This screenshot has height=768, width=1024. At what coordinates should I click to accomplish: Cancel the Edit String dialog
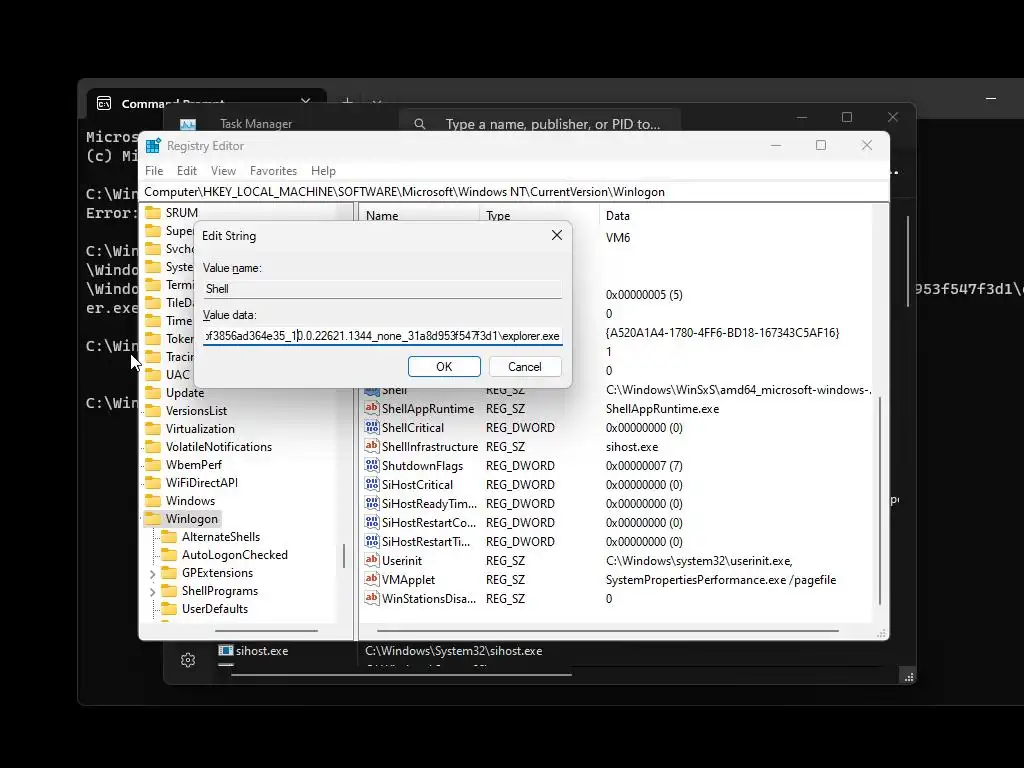[x=524, y=366]
